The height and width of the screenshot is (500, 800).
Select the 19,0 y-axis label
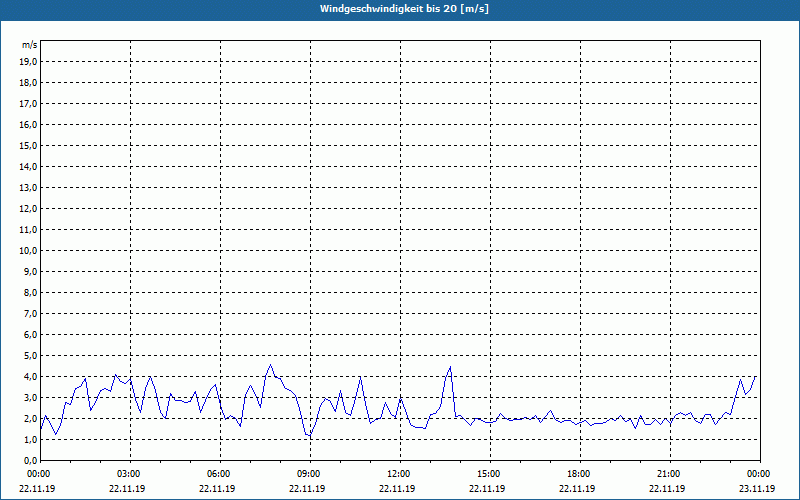pyautogui.click(x=30, y=62)
